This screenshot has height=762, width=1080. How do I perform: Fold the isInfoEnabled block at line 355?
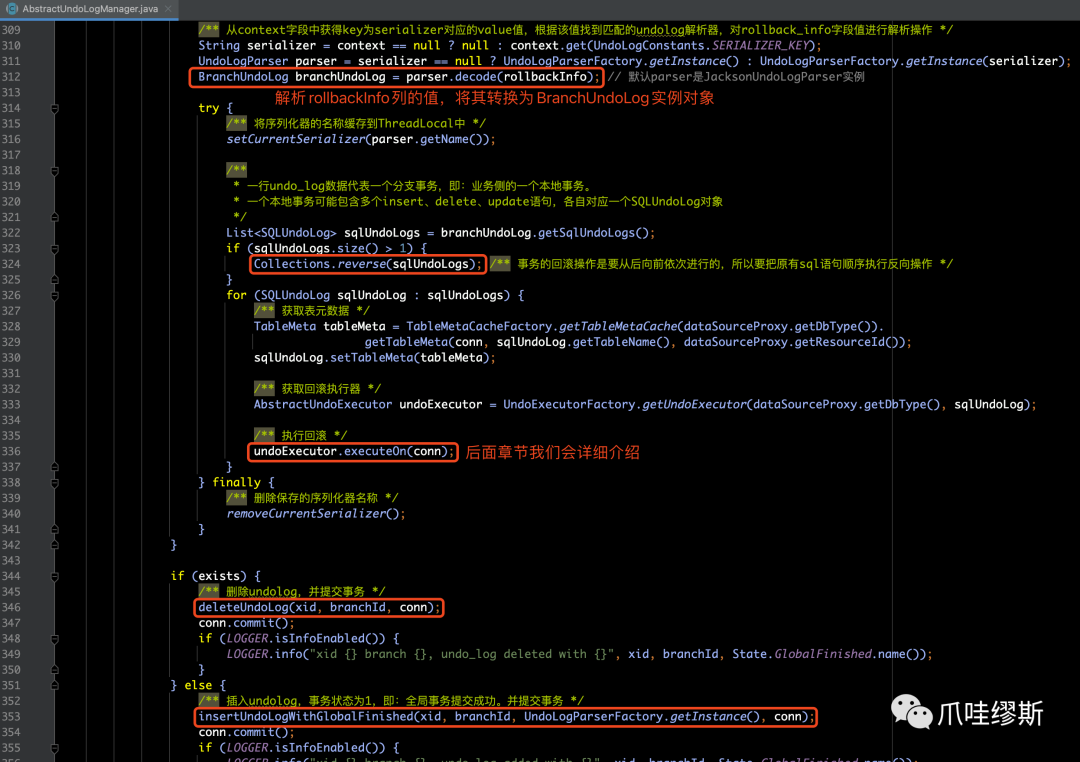54,748
